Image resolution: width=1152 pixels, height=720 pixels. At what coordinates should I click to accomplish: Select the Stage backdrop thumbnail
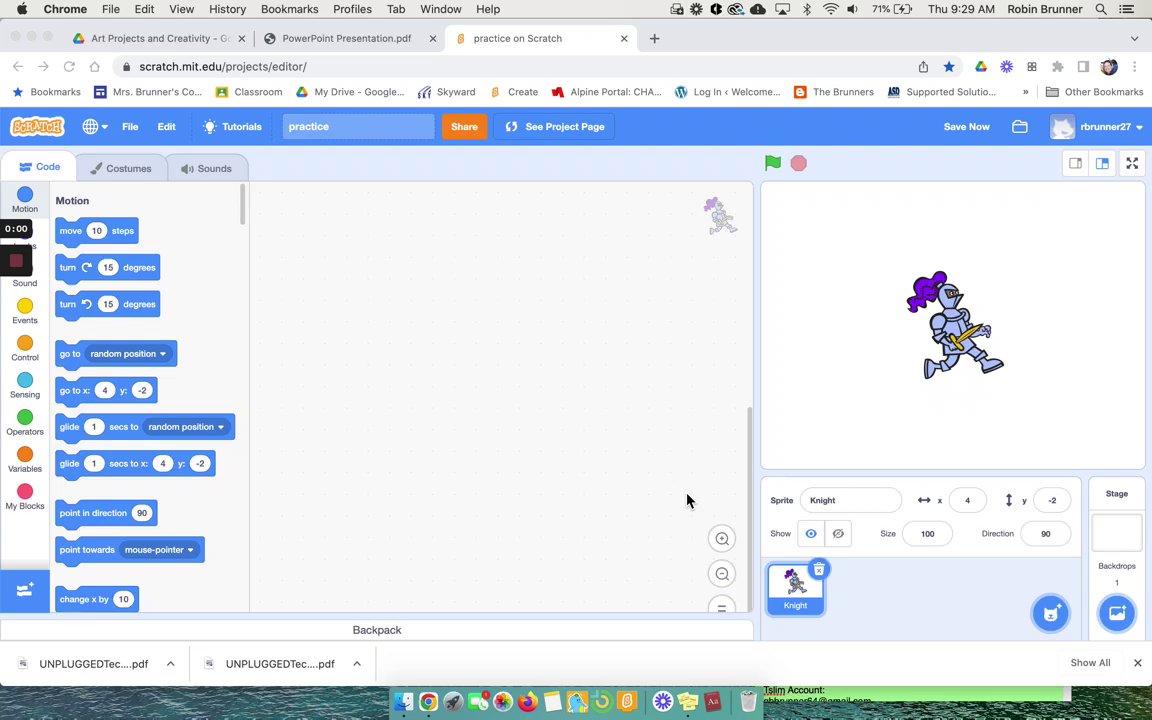[1116, 533]
